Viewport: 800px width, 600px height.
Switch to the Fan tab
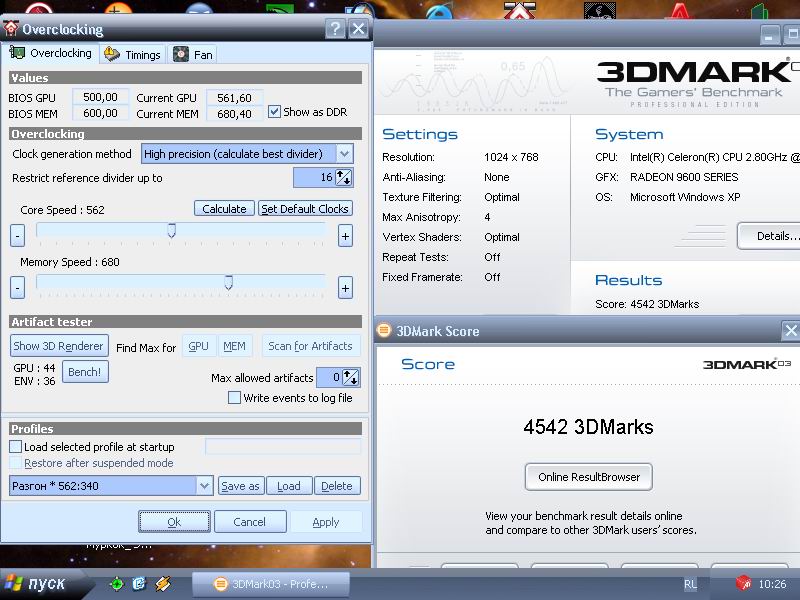[x=192, y=55]
